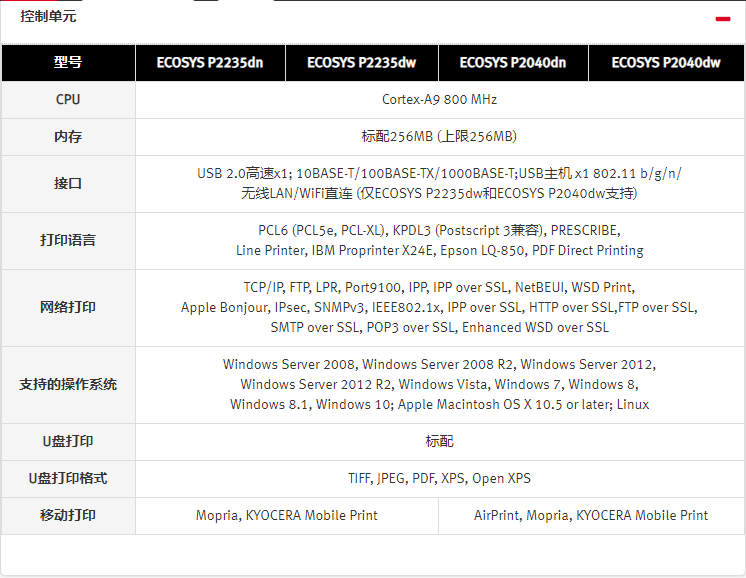Click the 移动打印 row label
Image resolution: width=746 pixels, height=578 pixels.
pyautogui.click(x=68, y=516)
